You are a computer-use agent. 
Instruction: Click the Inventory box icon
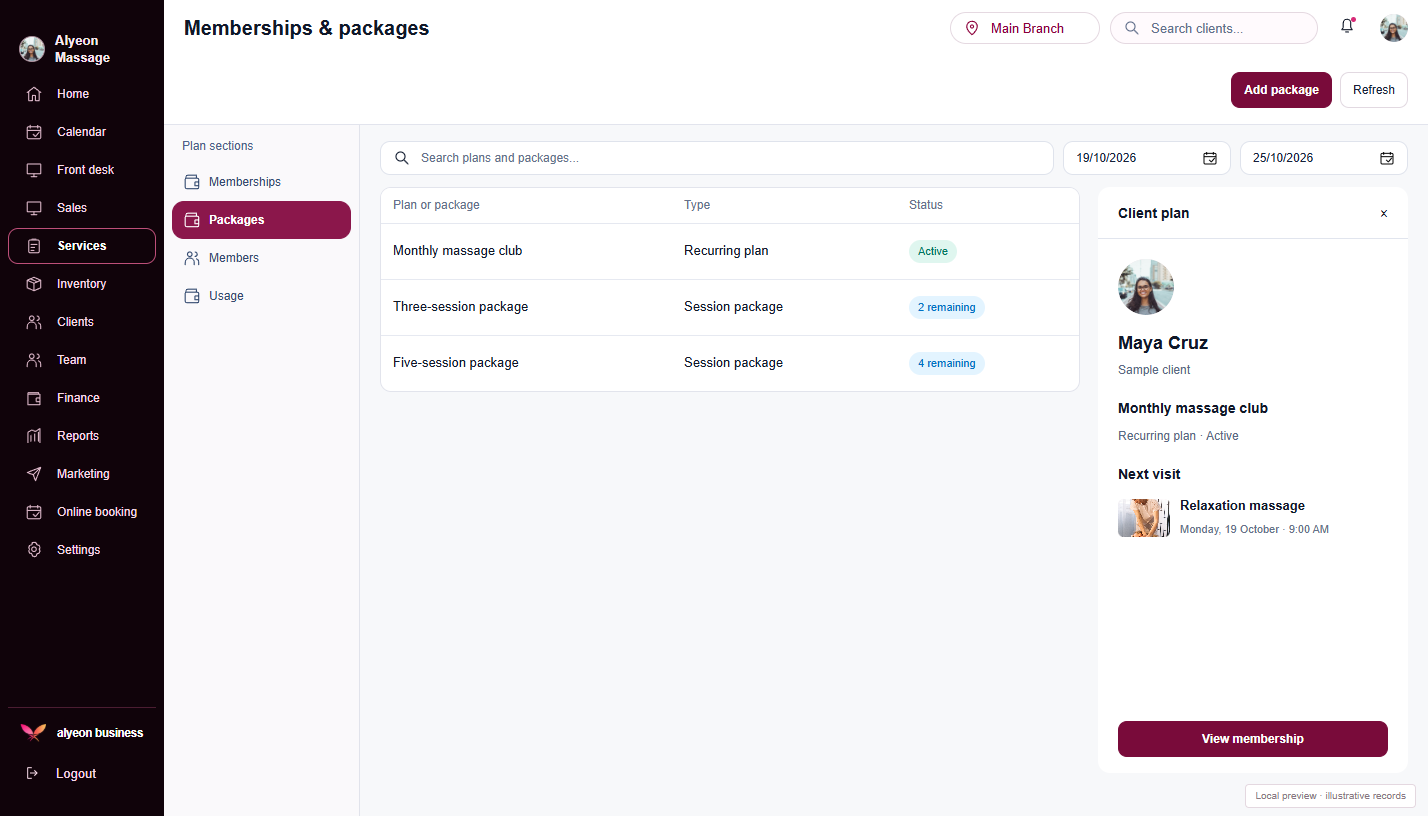pos(34,284)
